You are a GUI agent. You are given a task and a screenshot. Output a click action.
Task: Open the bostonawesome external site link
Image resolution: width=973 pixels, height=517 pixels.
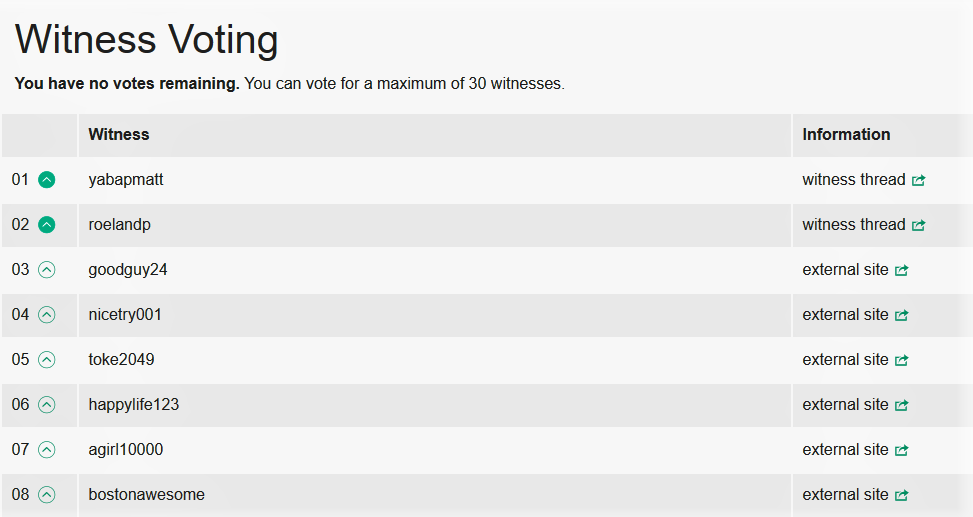(x=845, y=495)
